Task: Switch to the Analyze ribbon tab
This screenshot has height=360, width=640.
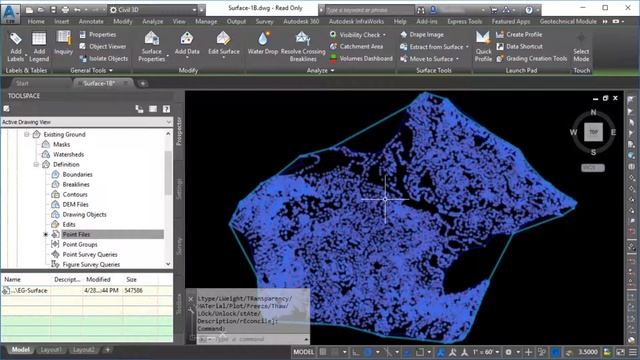Action: pos(153,21)
